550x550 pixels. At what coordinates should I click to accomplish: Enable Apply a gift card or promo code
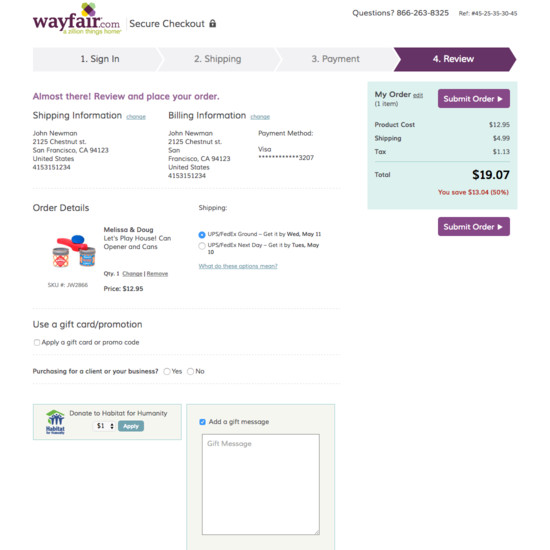coord(36,342)
